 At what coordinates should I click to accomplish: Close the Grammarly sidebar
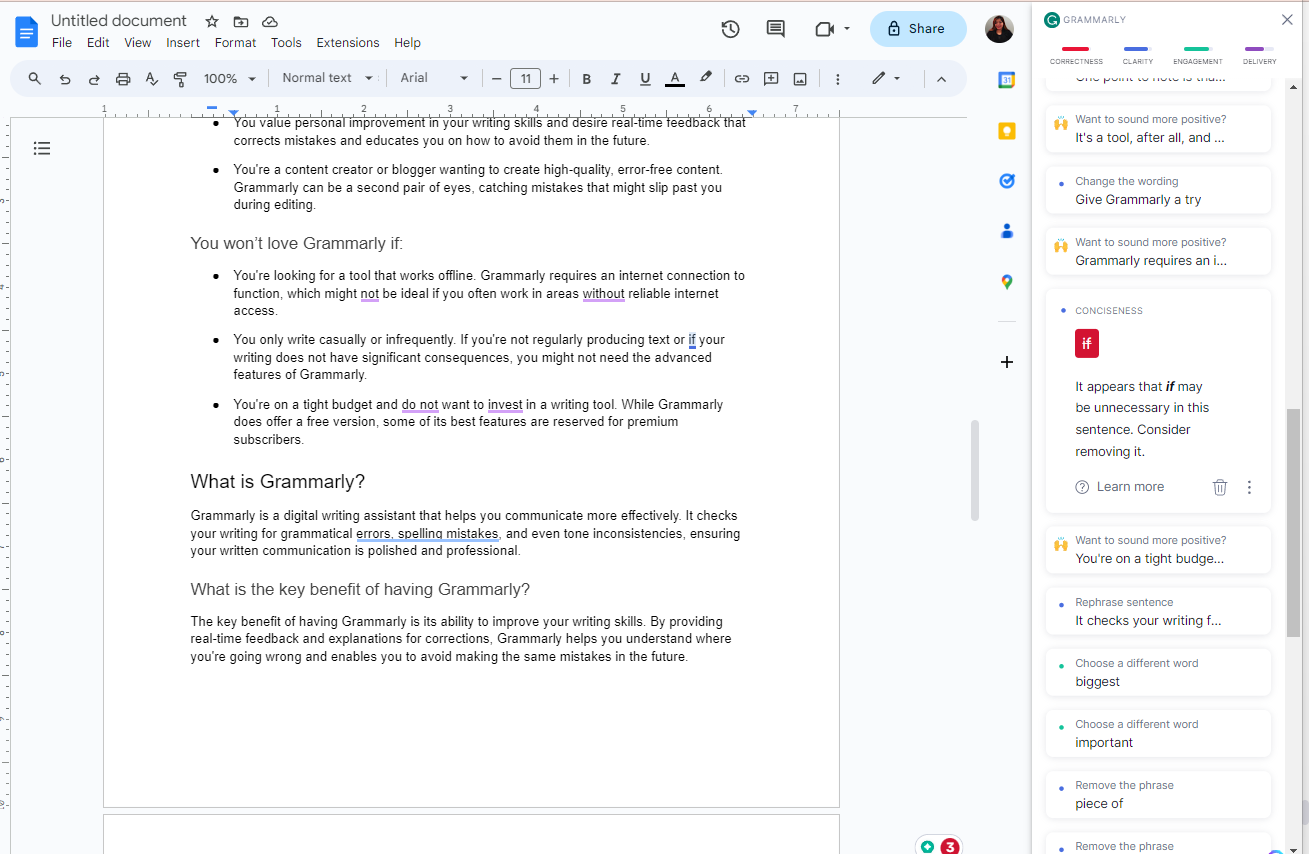1287,19
